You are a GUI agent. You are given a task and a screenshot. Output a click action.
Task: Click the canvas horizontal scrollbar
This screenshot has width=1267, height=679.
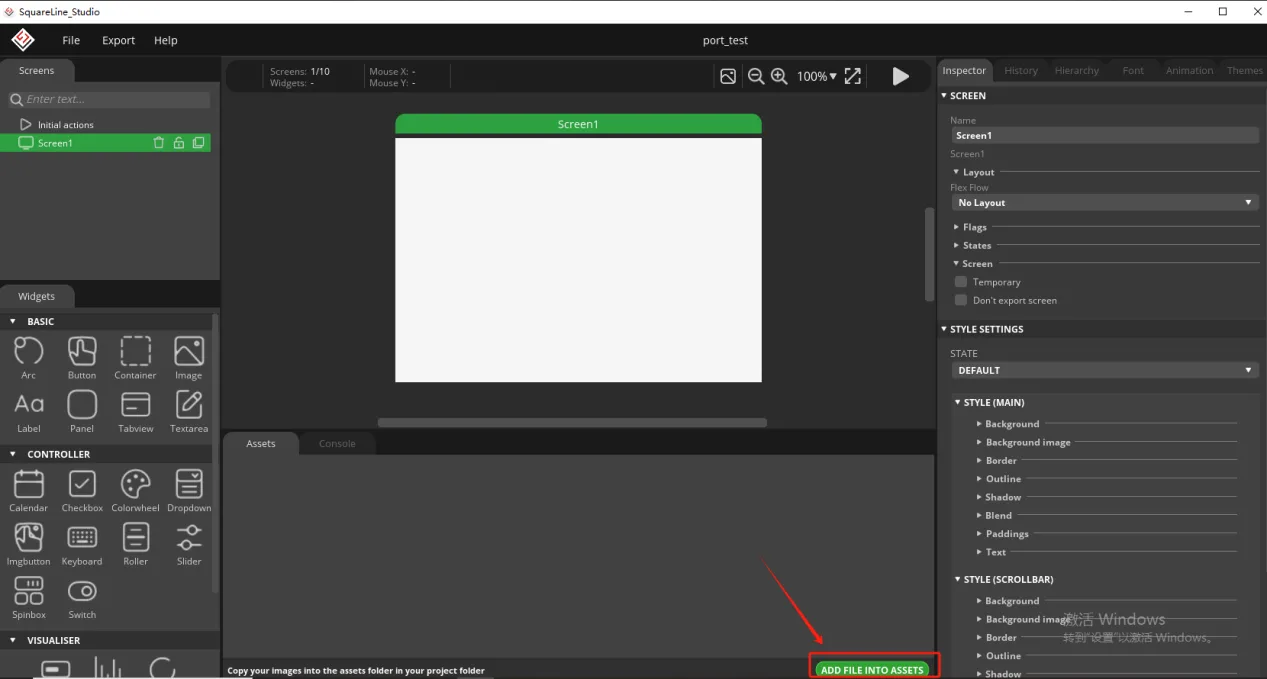pos(572,423)
